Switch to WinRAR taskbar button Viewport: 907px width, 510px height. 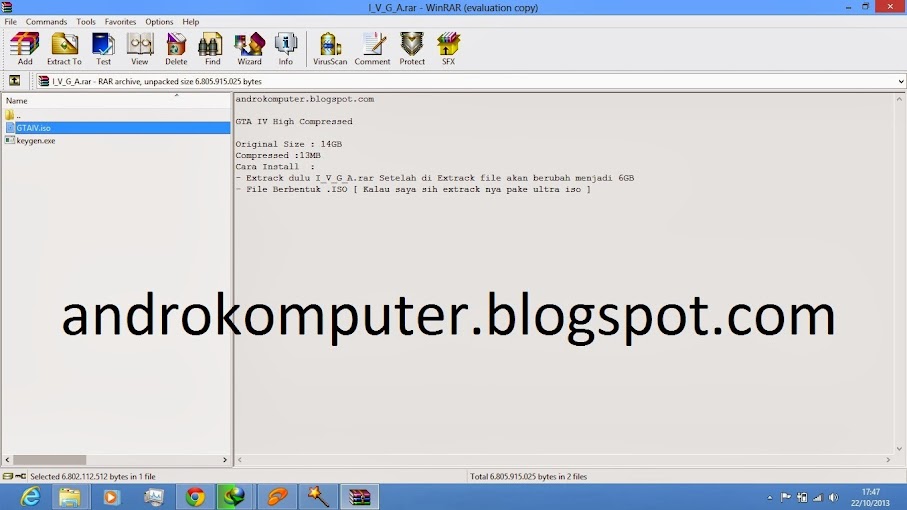[x=359, y=497]
